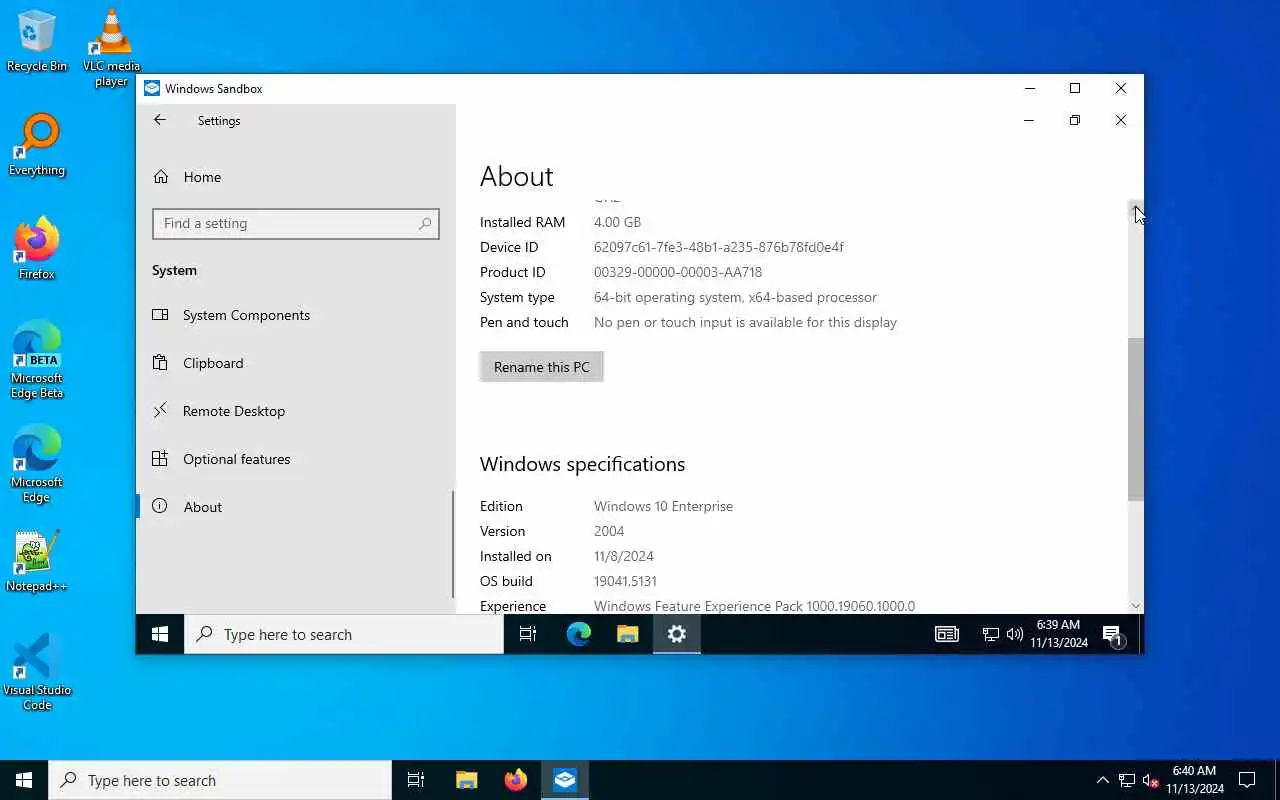Open System Components settings page

point(295,315)
